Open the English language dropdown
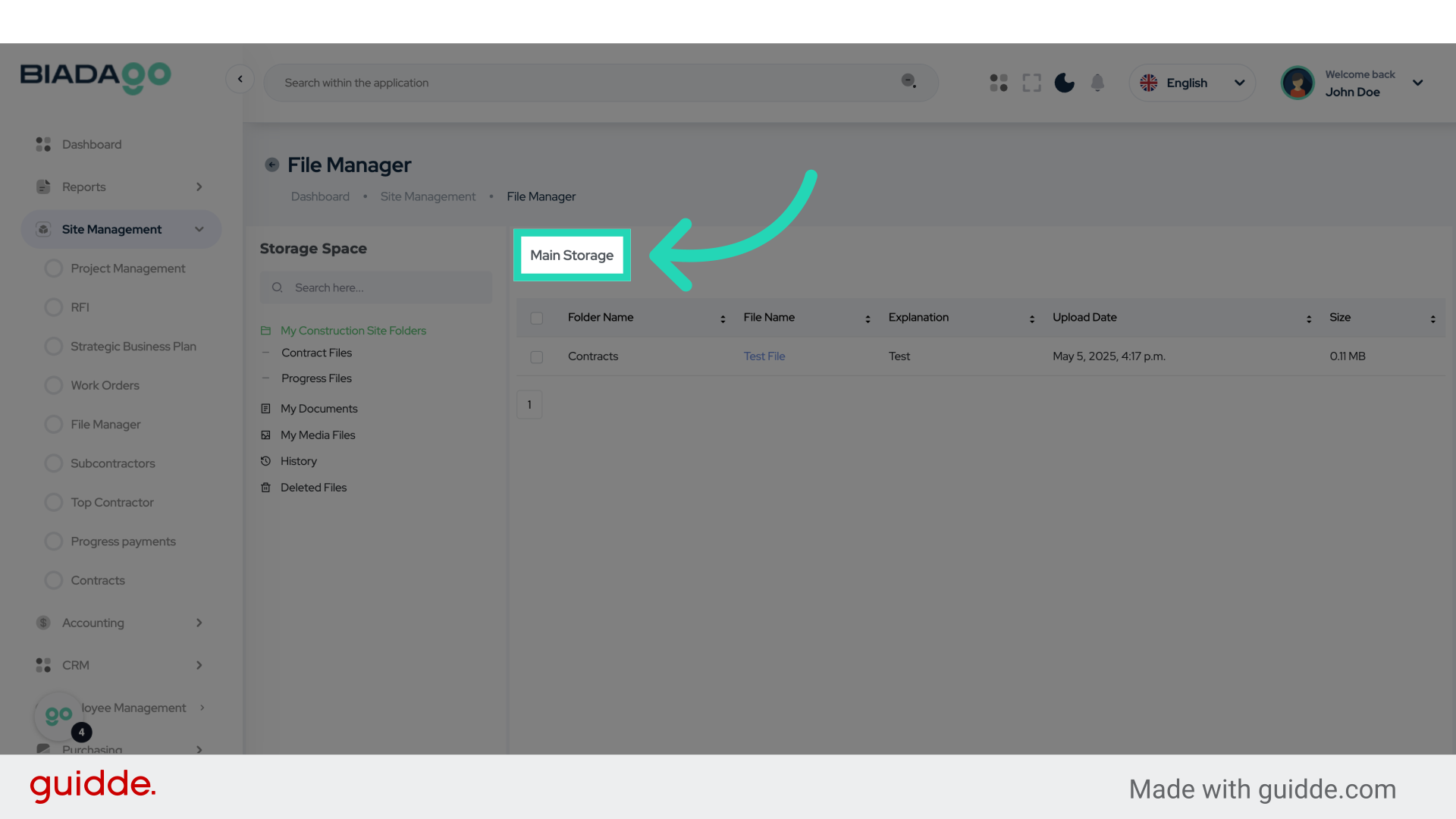Image resolution: width=1456 pixels, height=819 pixels. click(1192, 83)
